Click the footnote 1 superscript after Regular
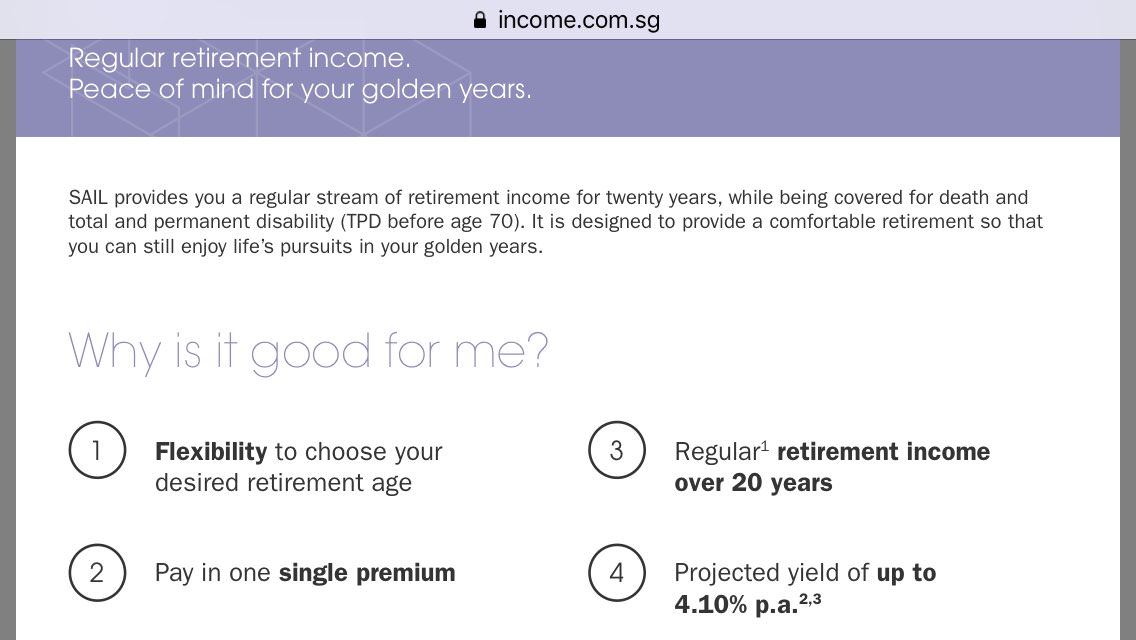 point(764,444)
